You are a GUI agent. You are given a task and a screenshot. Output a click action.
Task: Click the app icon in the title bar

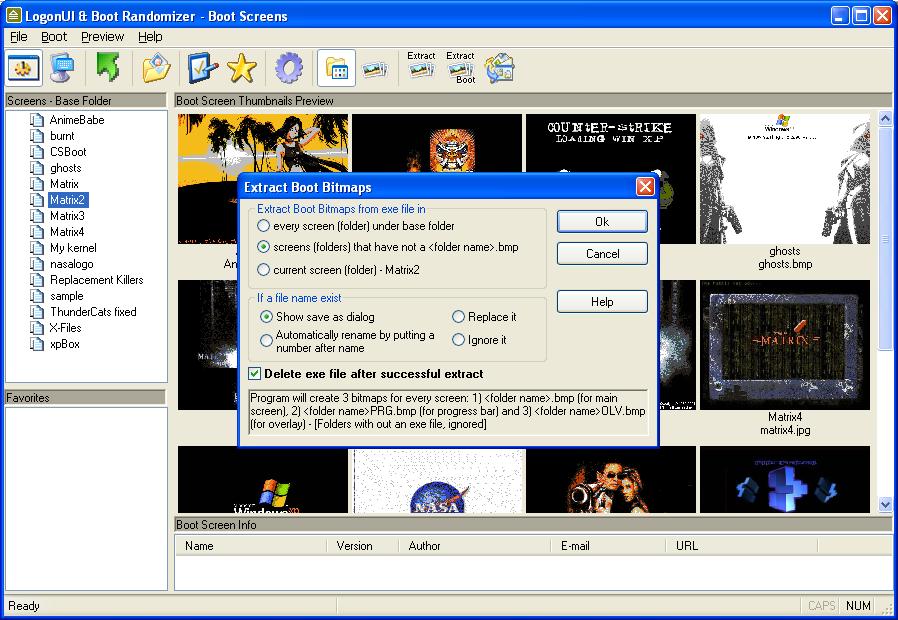coord(13,15)
